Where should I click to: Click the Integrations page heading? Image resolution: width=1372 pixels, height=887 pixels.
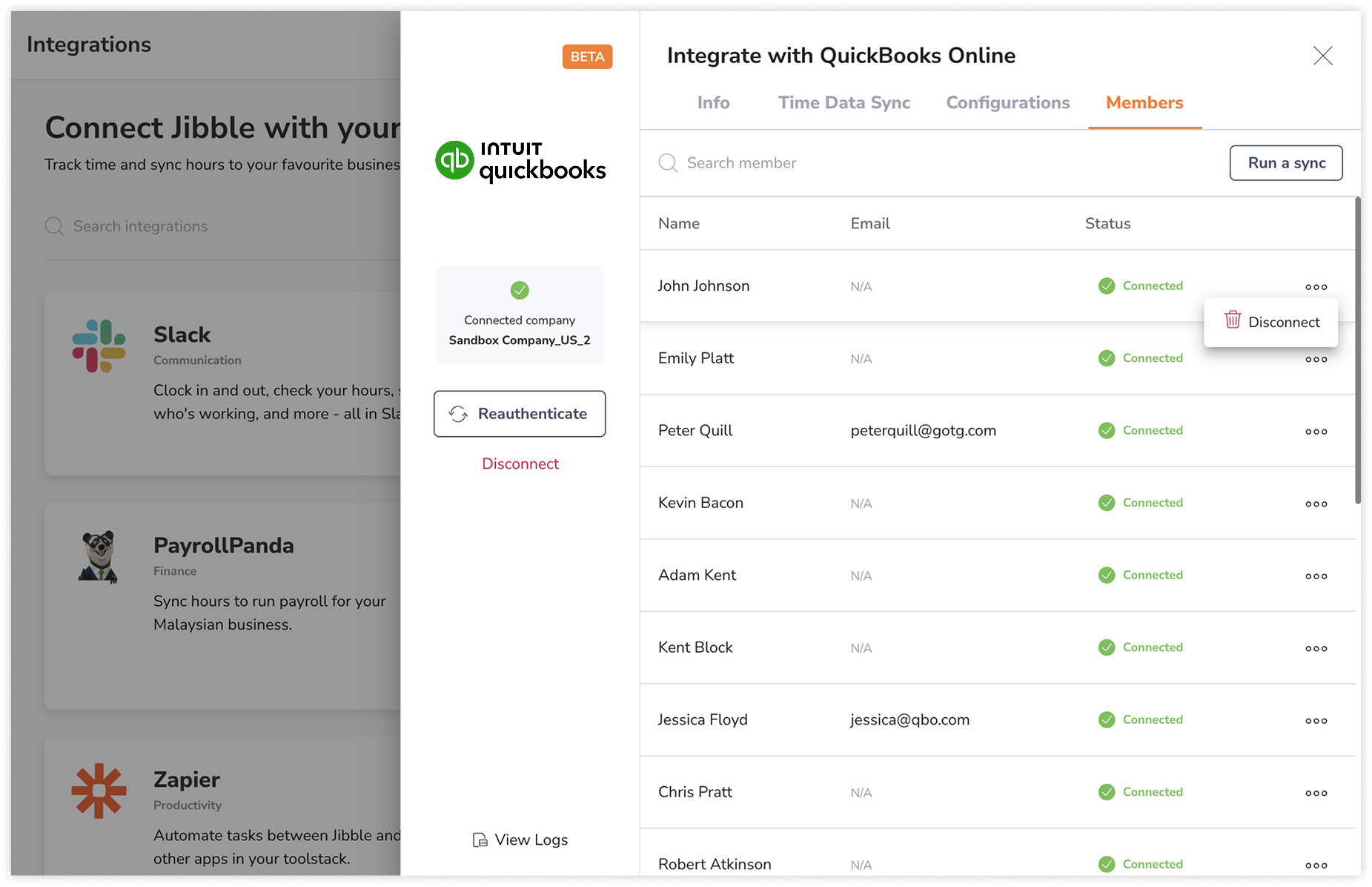point(89,45)
